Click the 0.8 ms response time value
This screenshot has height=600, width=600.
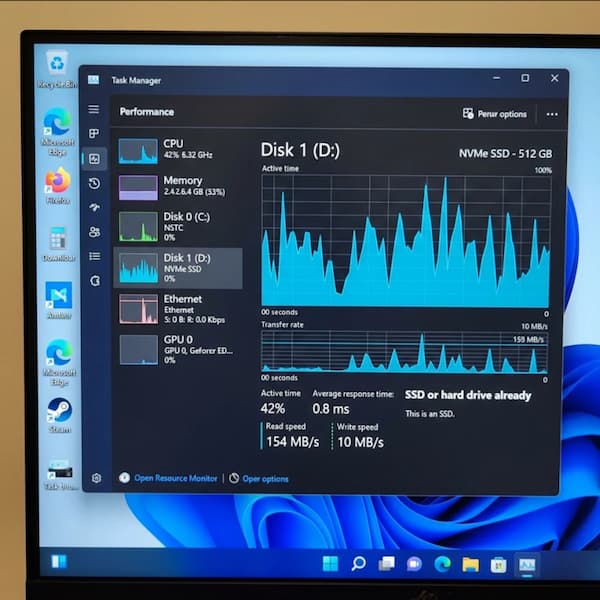tap(331, 409)
